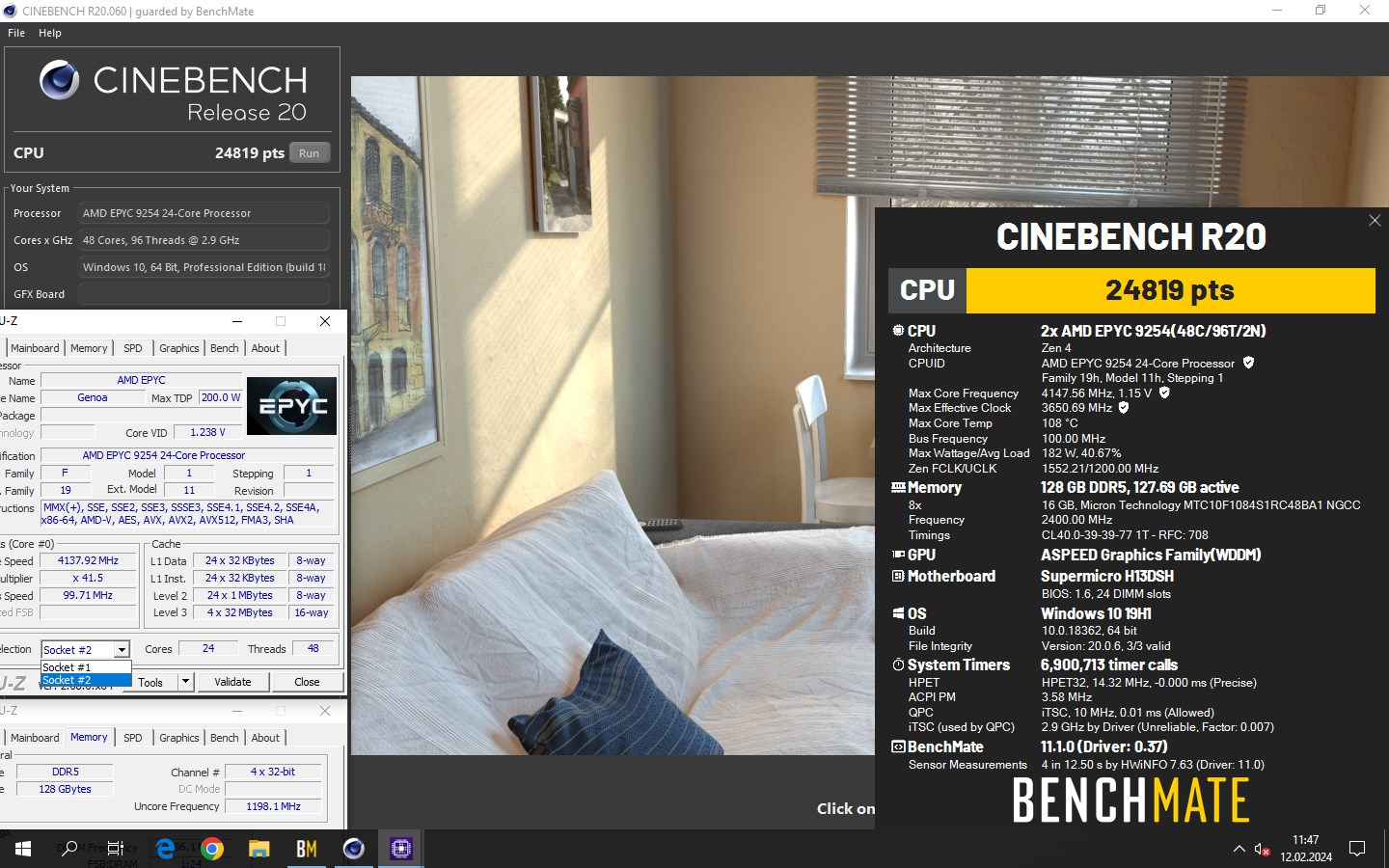
Task: Choose Socket #1 from the dropdown list
Action: tap(86, 667)
